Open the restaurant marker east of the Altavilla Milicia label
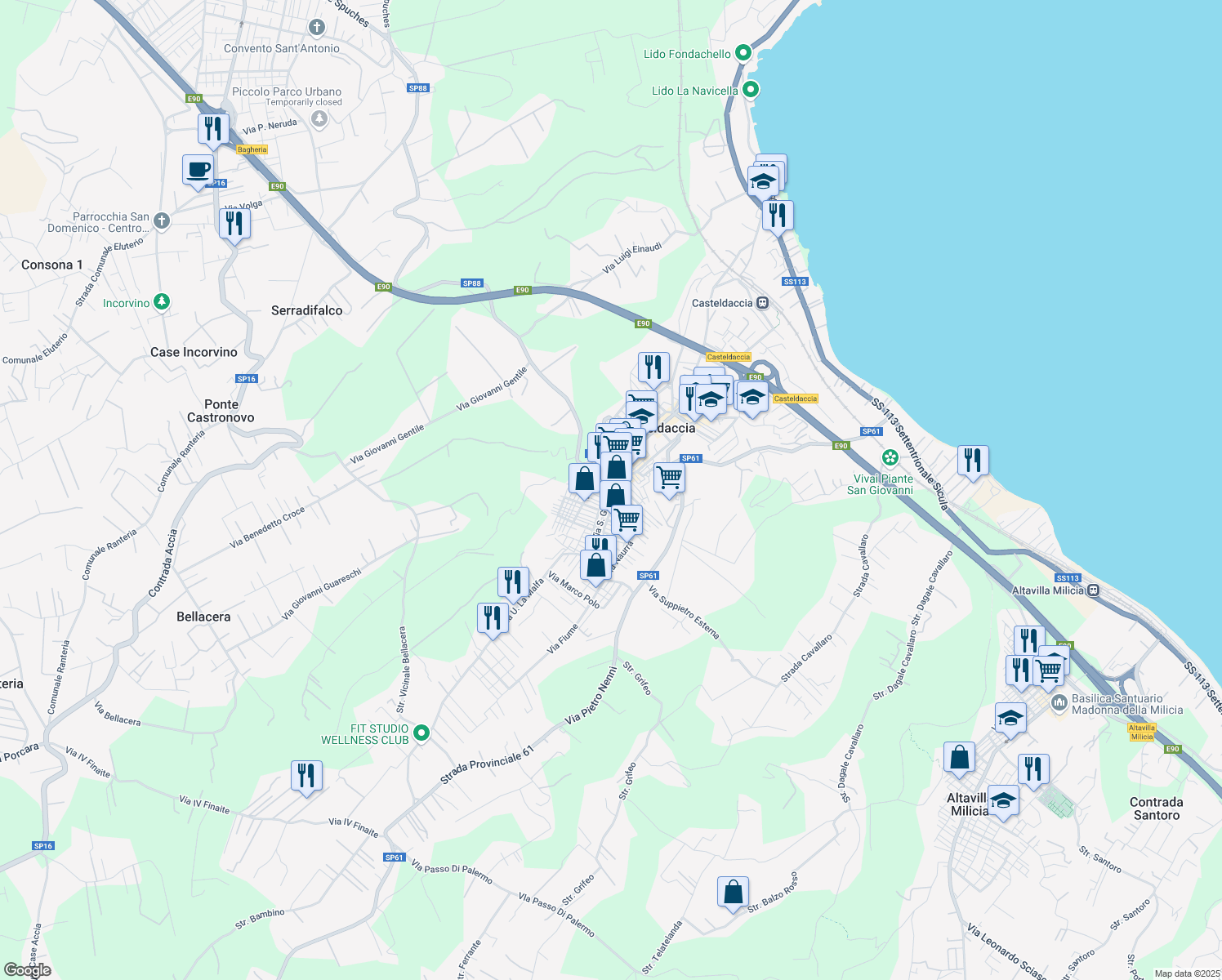The height and width of the screenshot is (980, 1222). (x=1033, y=770)
